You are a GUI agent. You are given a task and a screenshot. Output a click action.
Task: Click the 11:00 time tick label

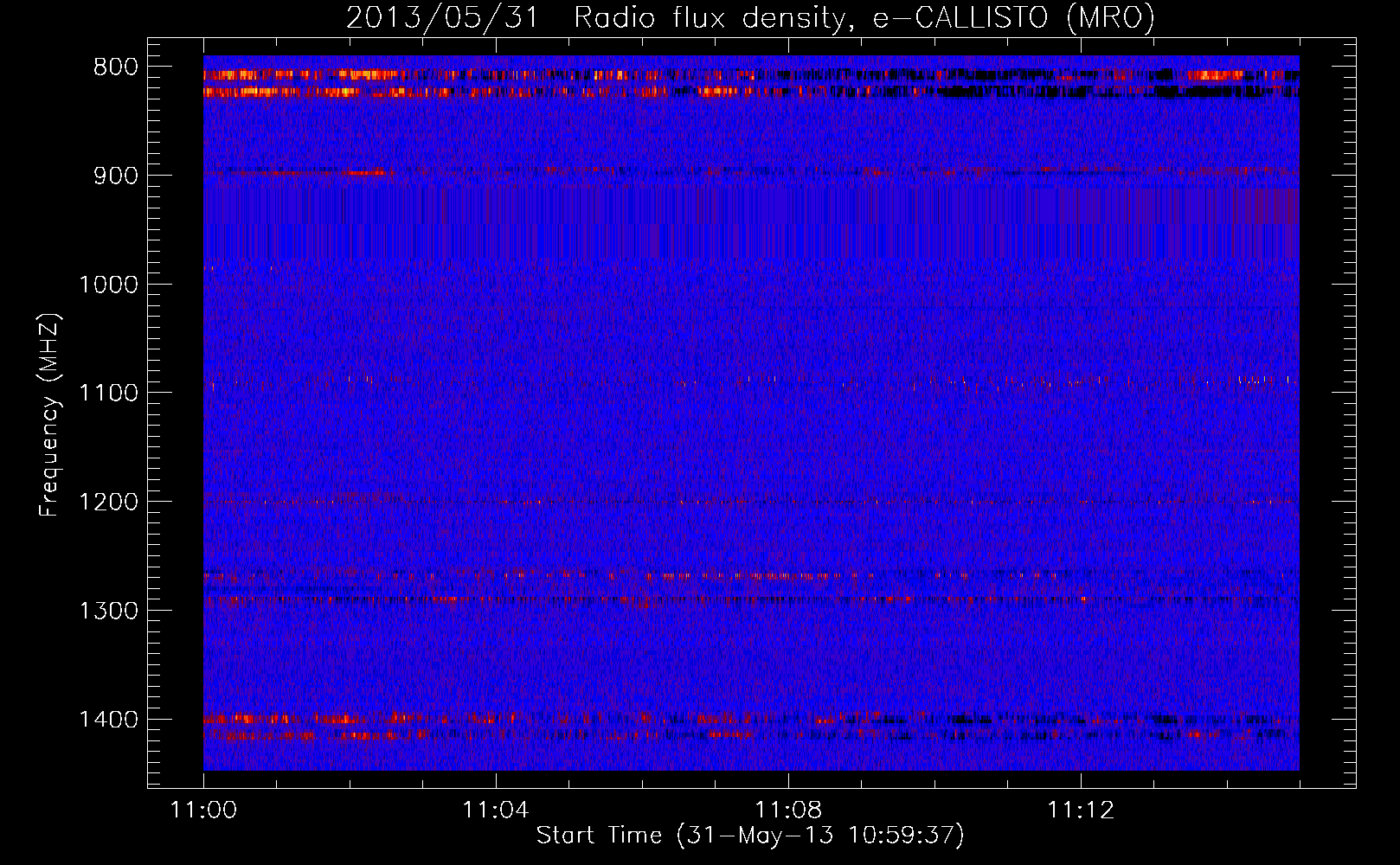pyautogui.click(x=203, y=811)
